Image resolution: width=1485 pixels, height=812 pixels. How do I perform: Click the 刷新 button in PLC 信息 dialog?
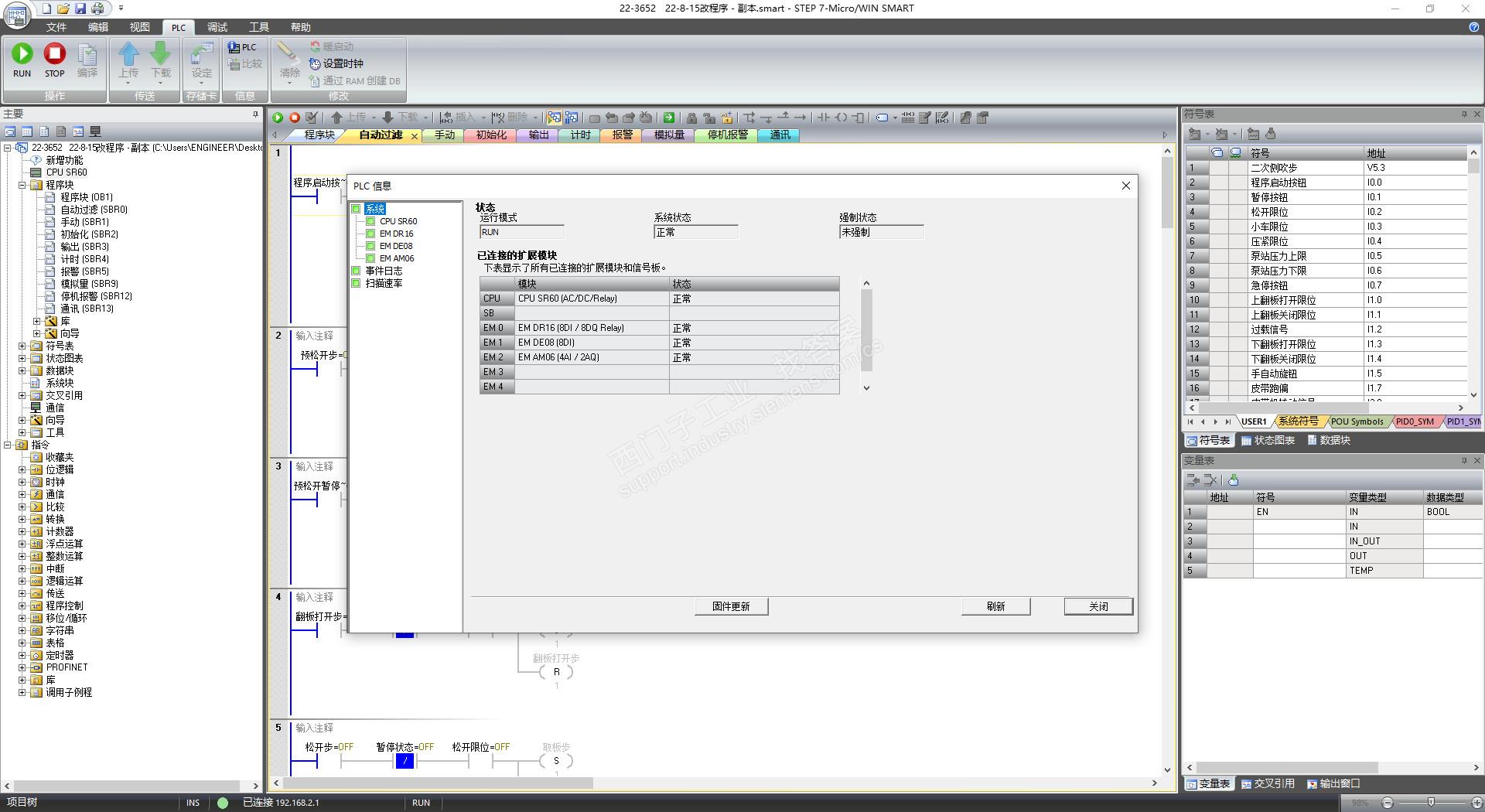click(x=995, y=606)
